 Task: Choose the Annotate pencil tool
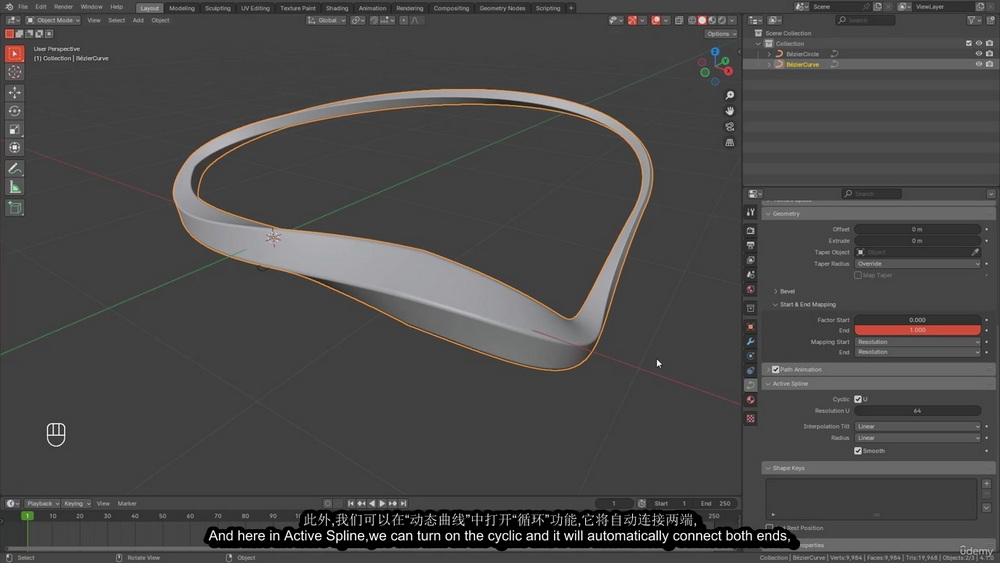14,169
